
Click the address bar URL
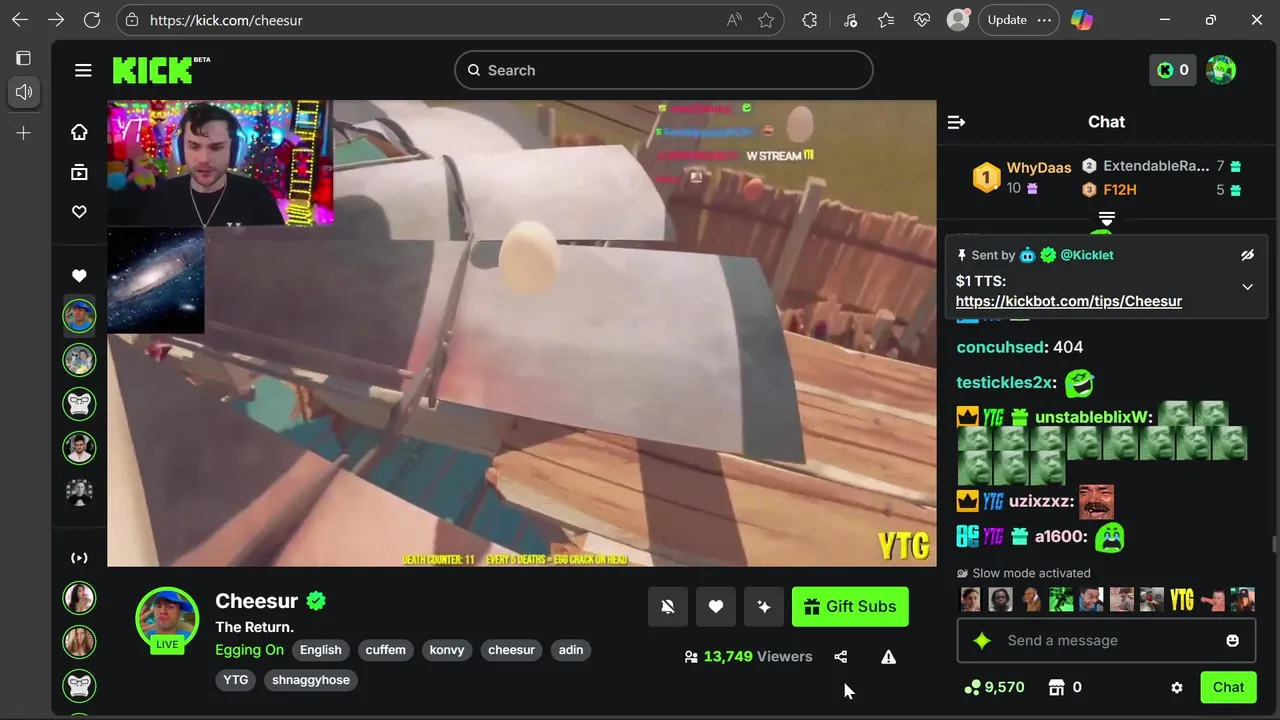click(x=226, y=20)
